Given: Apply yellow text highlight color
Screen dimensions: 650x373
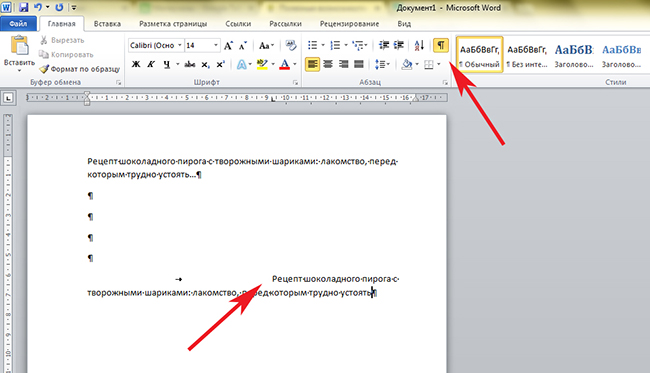Looking at the screenshot, I should pyautogui.click(x=262, y=64).
